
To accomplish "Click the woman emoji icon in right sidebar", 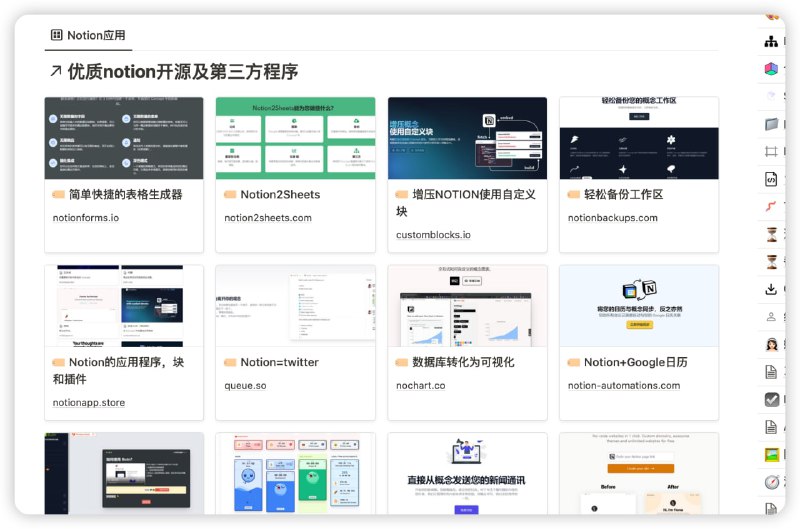I will (771, 344).
